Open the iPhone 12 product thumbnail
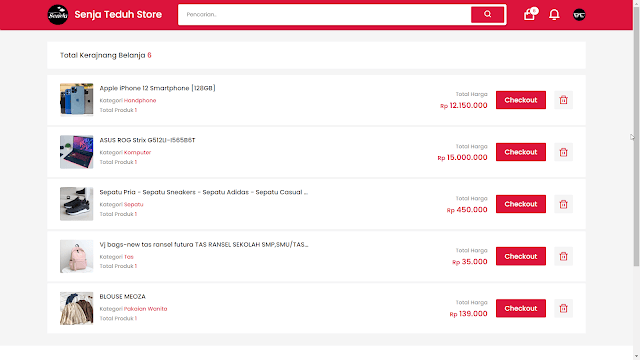Viewport: 640px width, 360px height. coord(76,100)
